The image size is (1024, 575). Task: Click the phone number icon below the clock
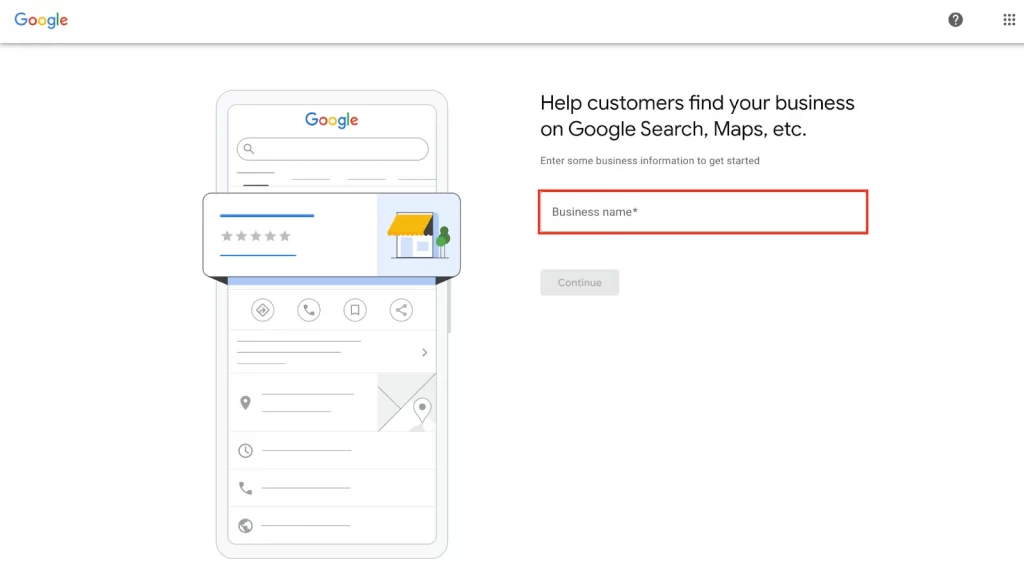(x=246, y=488)
